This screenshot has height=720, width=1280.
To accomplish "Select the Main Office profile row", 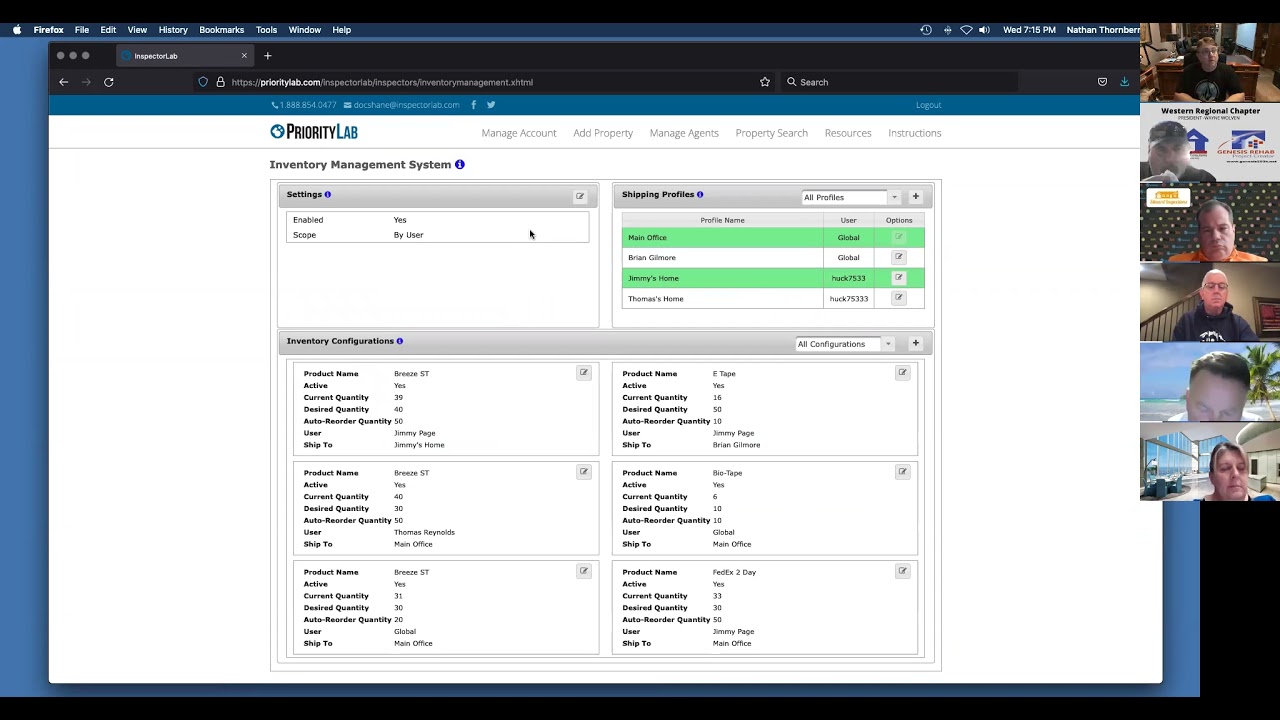I will (773, 237).
